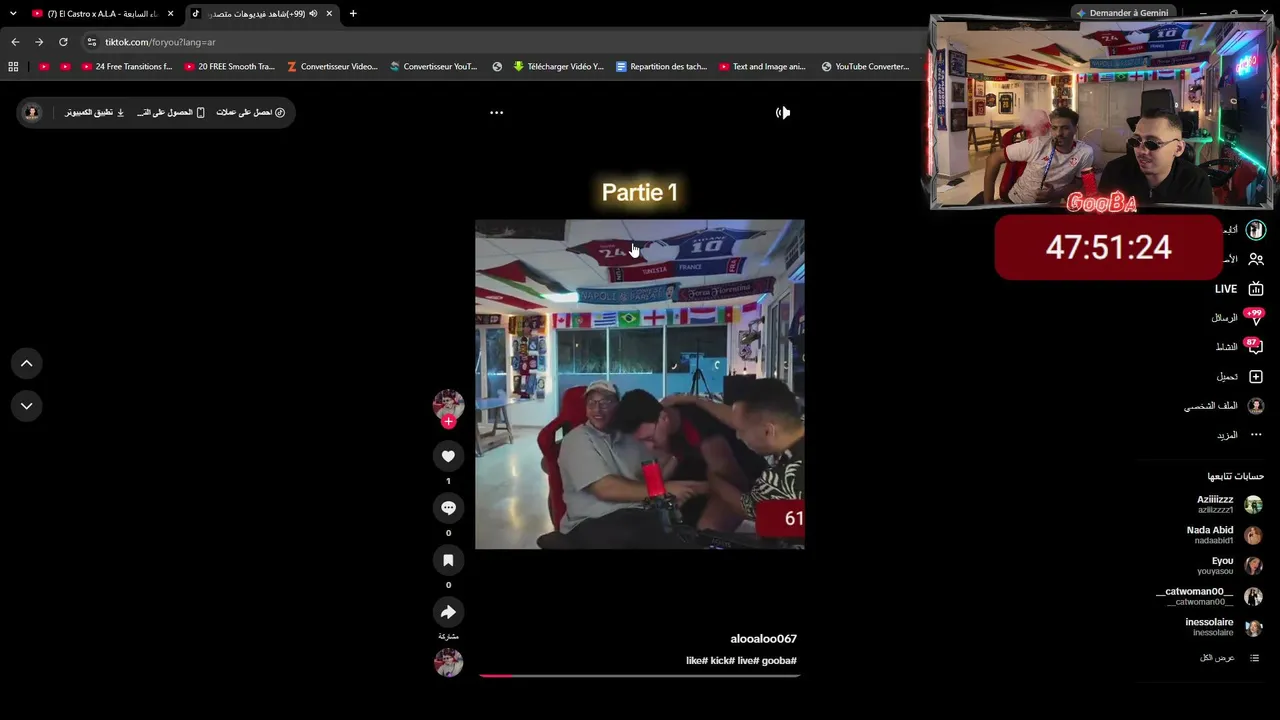Go to the next video with down chevron

pyautogui.click(x=26, y=406)
